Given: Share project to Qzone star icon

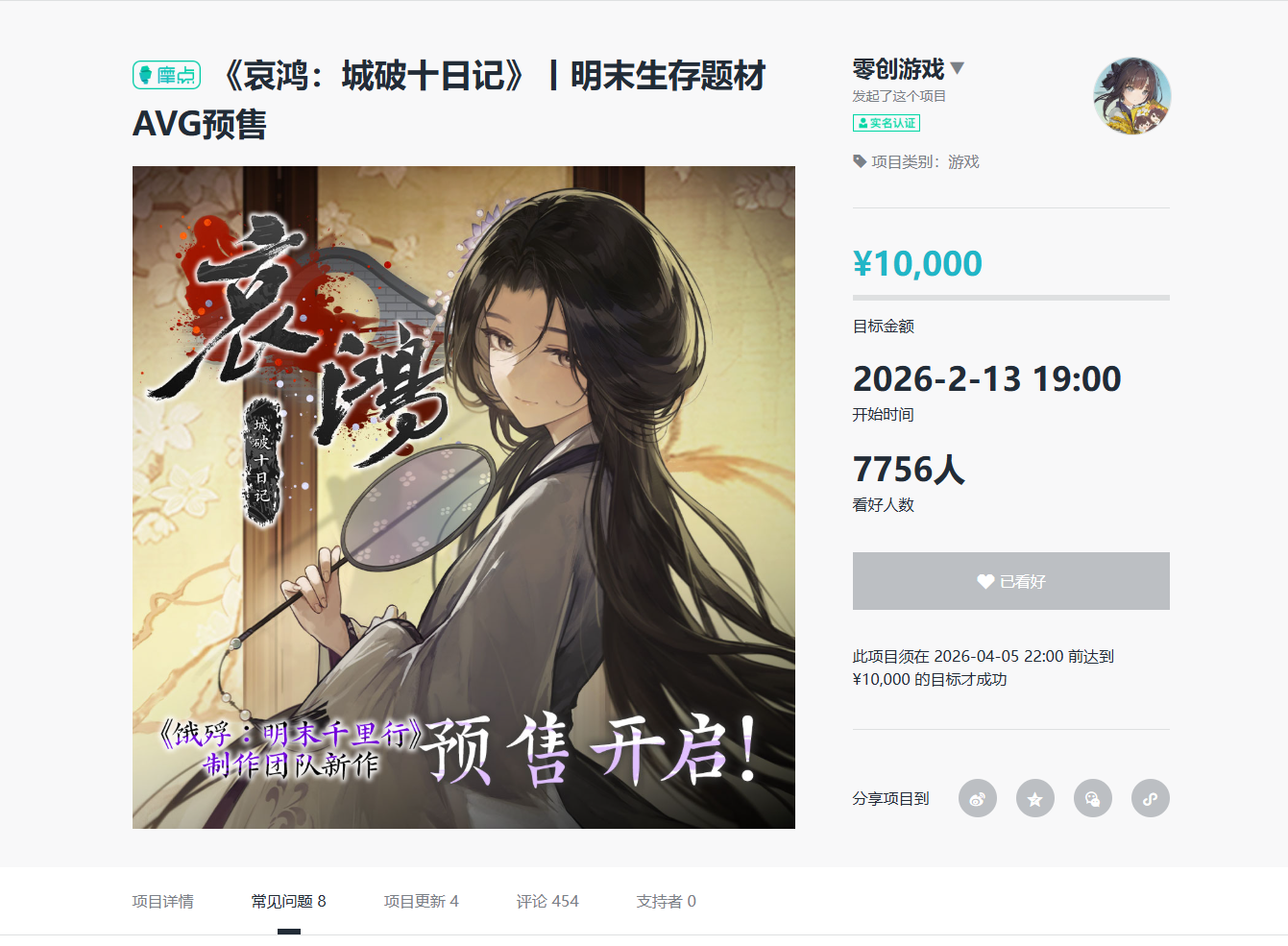Looking at the screenshot, I should click(1034, 798).
